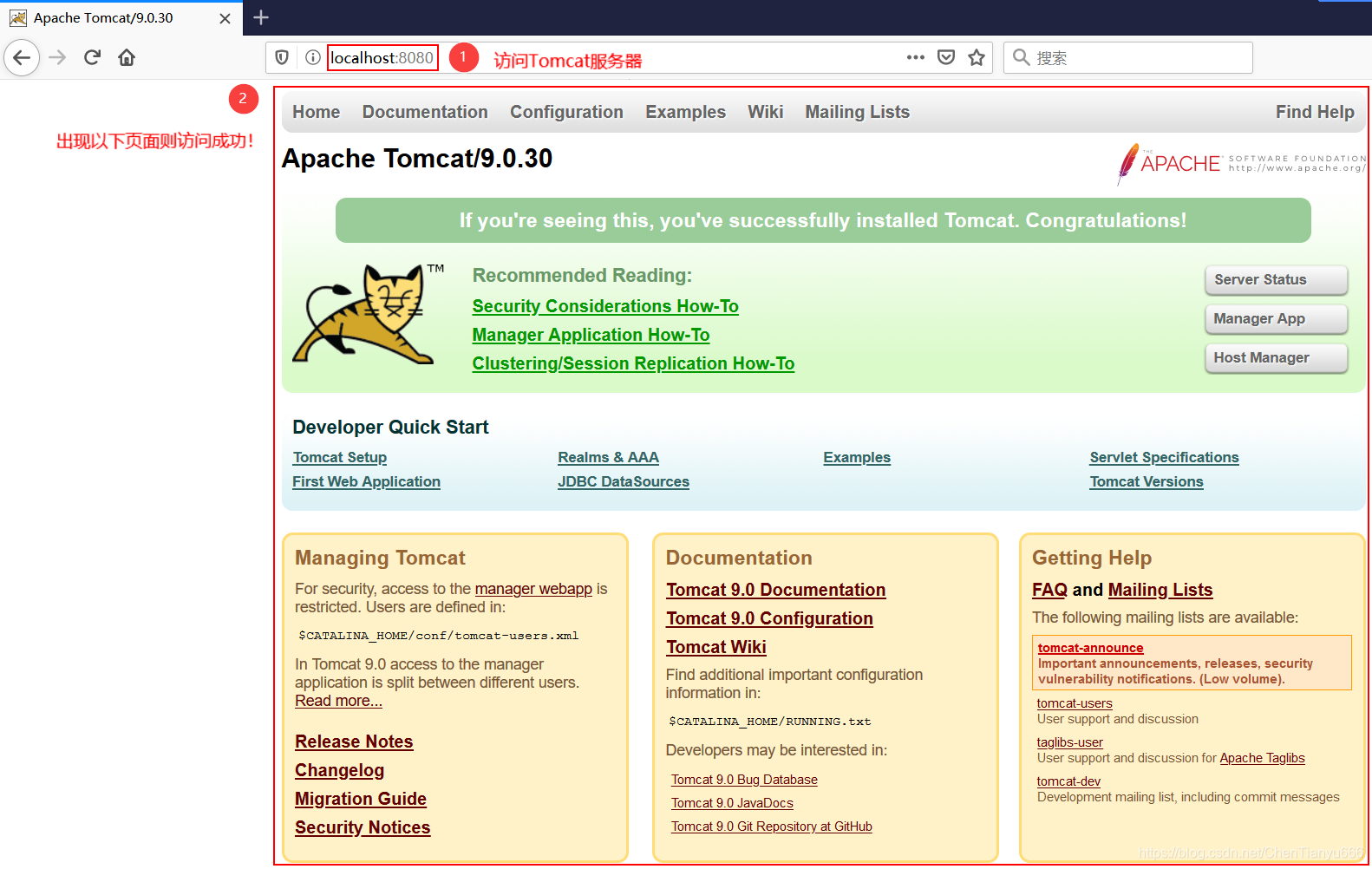Open Tomcat 9.0 JavaDocs link
Image resolution: width=1372 pixels, height=869 pixels.
click(732, 803)
